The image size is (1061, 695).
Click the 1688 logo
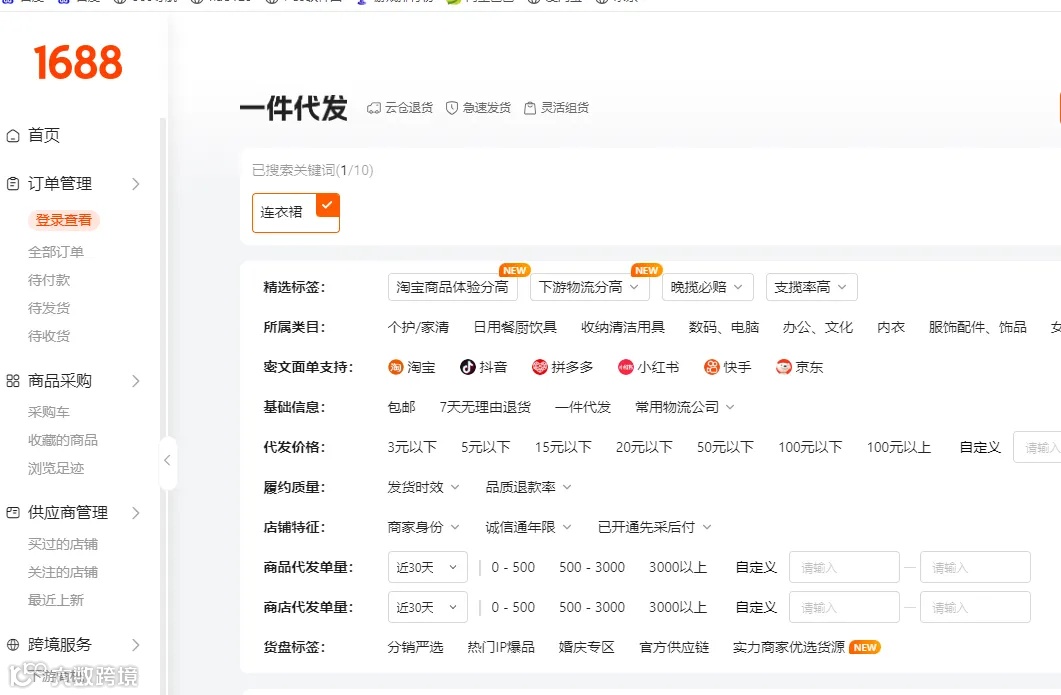point(78,62)
